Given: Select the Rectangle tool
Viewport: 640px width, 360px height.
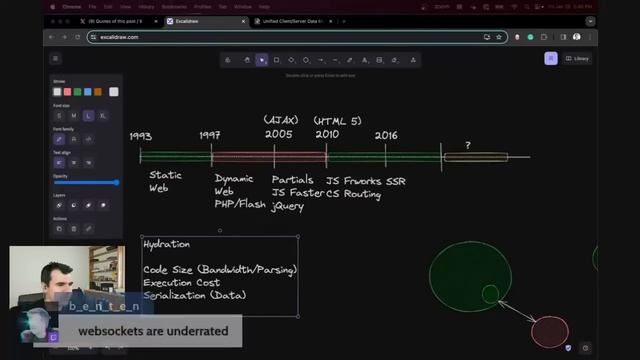Looking at the screenshot, I should pyautogui.click(x=276, y=60).
